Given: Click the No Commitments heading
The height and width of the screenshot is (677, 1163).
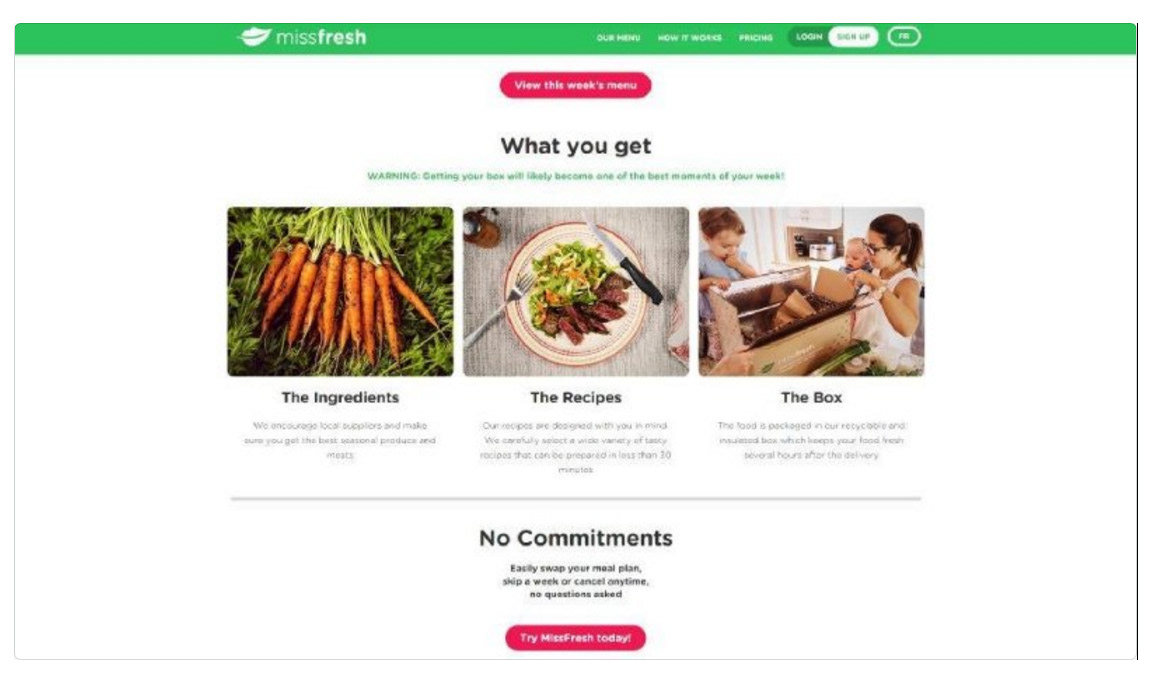Looking at the screenshot, I should tap(576, 538).
